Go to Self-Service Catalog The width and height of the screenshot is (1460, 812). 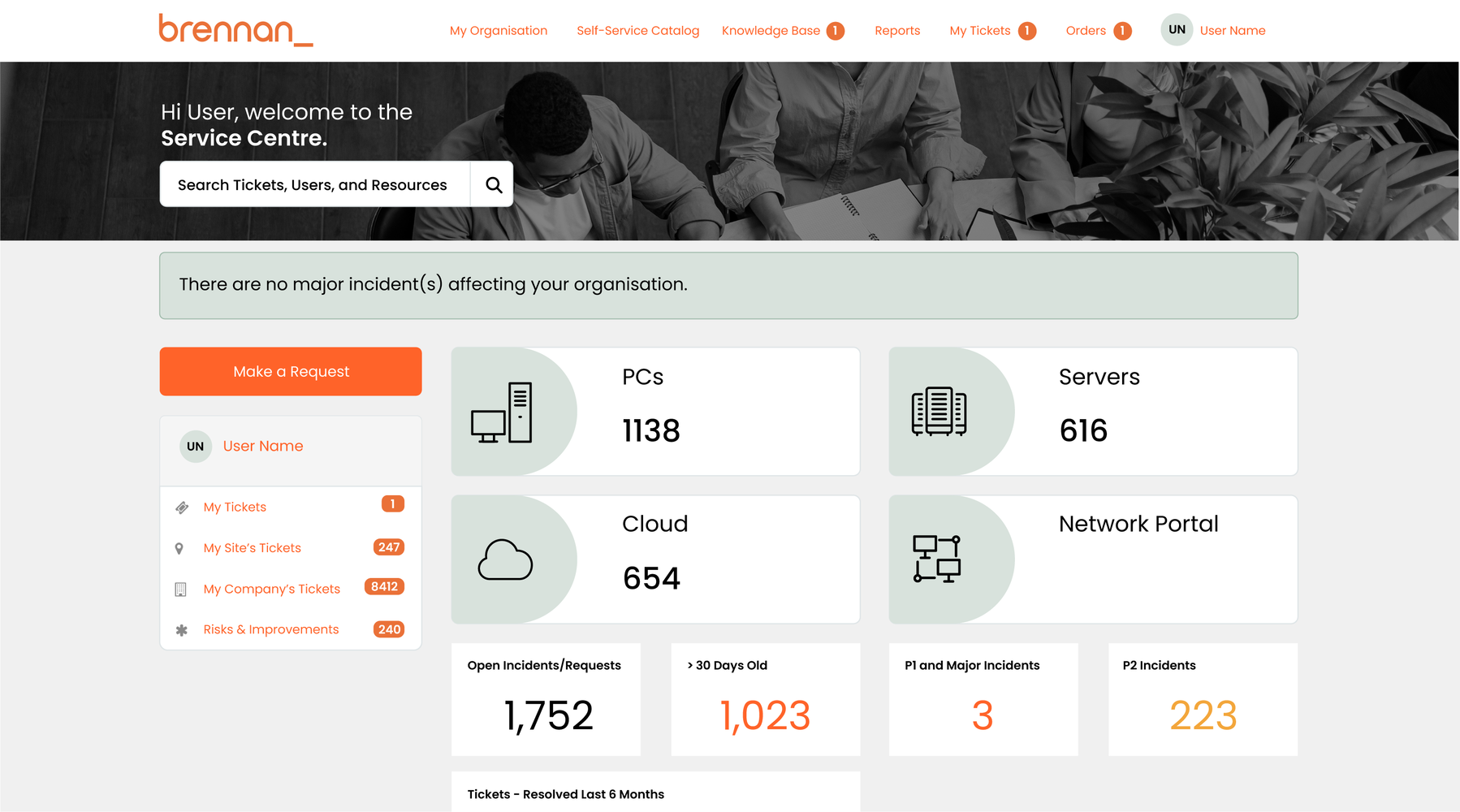click(637, 31)
